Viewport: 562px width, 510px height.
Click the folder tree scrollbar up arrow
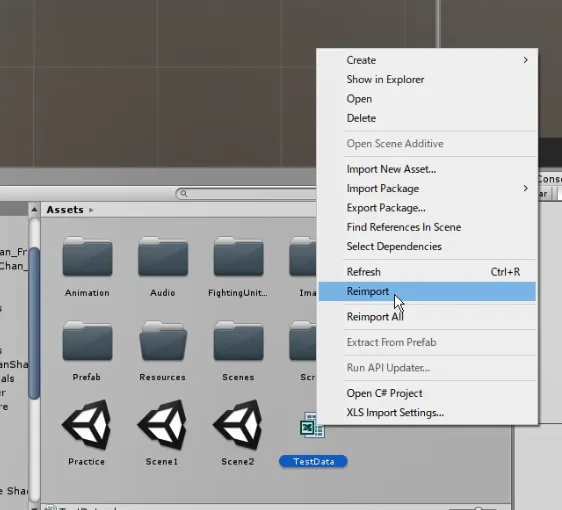[x=34, y=209]
